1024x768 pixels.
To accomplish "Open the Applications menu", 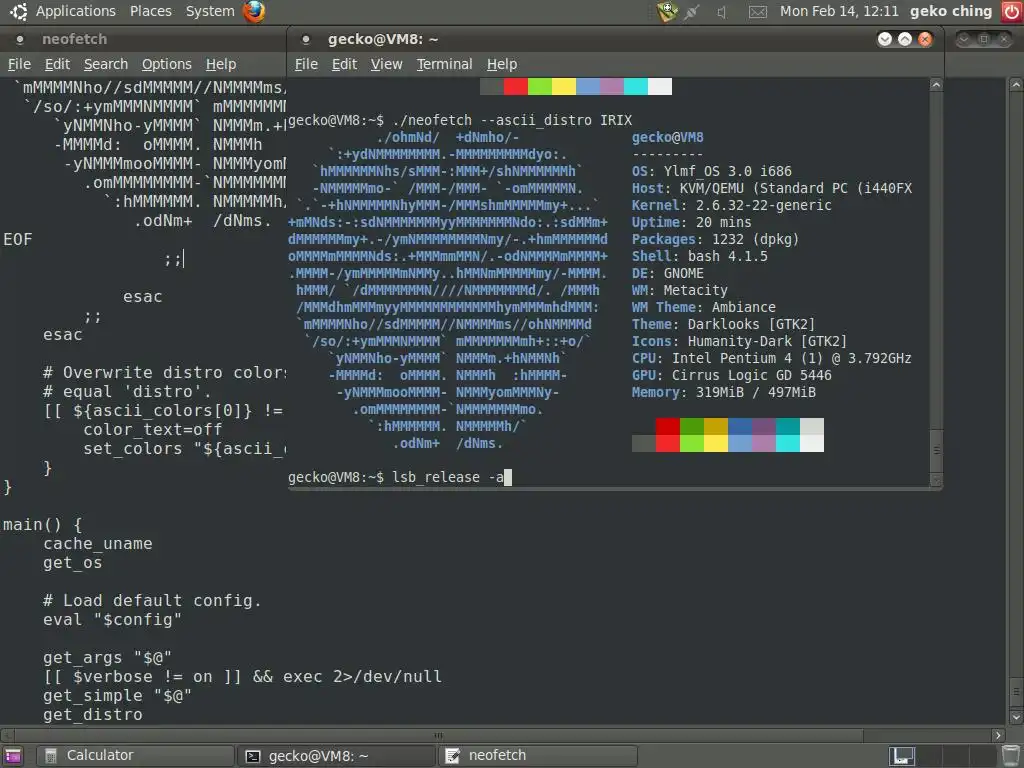I will (76, 11).
